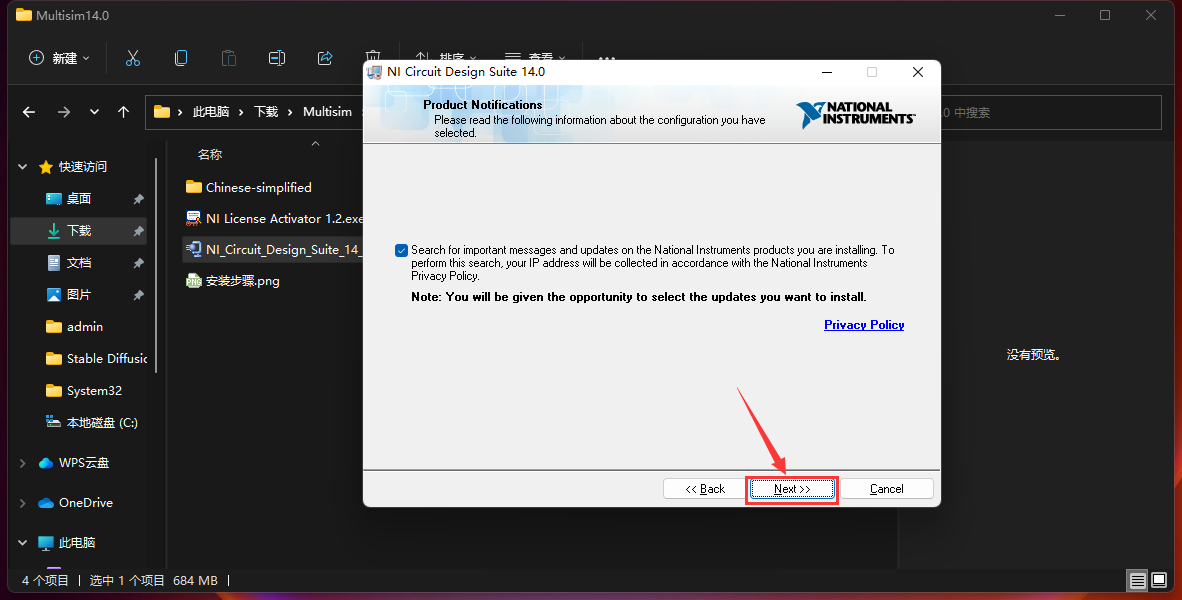Click the Copy icon in Explorer toolbar
Screen dimensions: 1182x600
click(181, 58)
